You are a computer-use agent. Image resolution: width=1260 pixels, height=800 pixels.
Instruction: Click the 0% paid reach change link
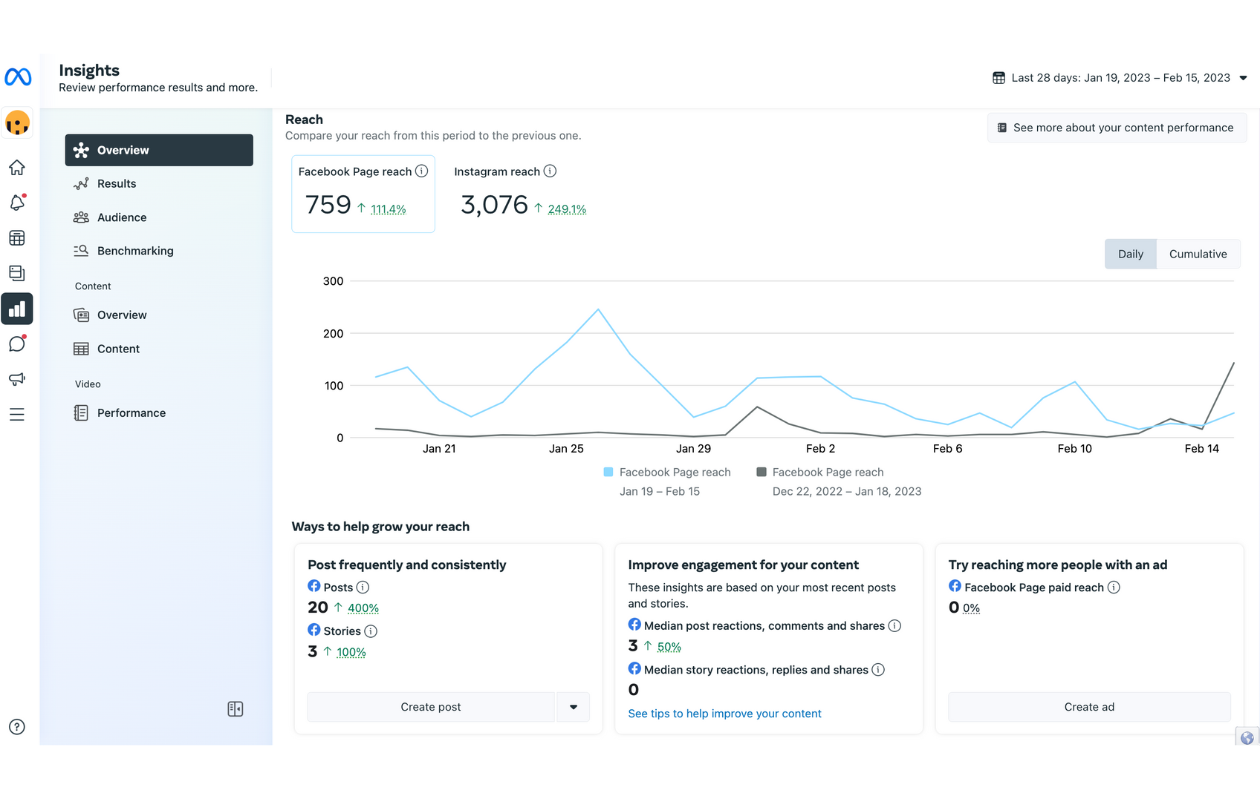coord(972,608)
